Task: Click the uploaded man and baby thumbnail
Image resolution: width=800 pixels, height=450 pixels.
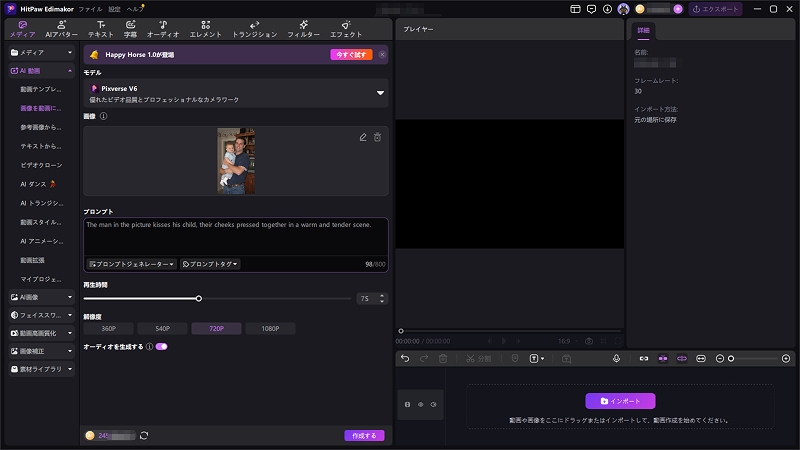Action: click(x=236, y=161)
